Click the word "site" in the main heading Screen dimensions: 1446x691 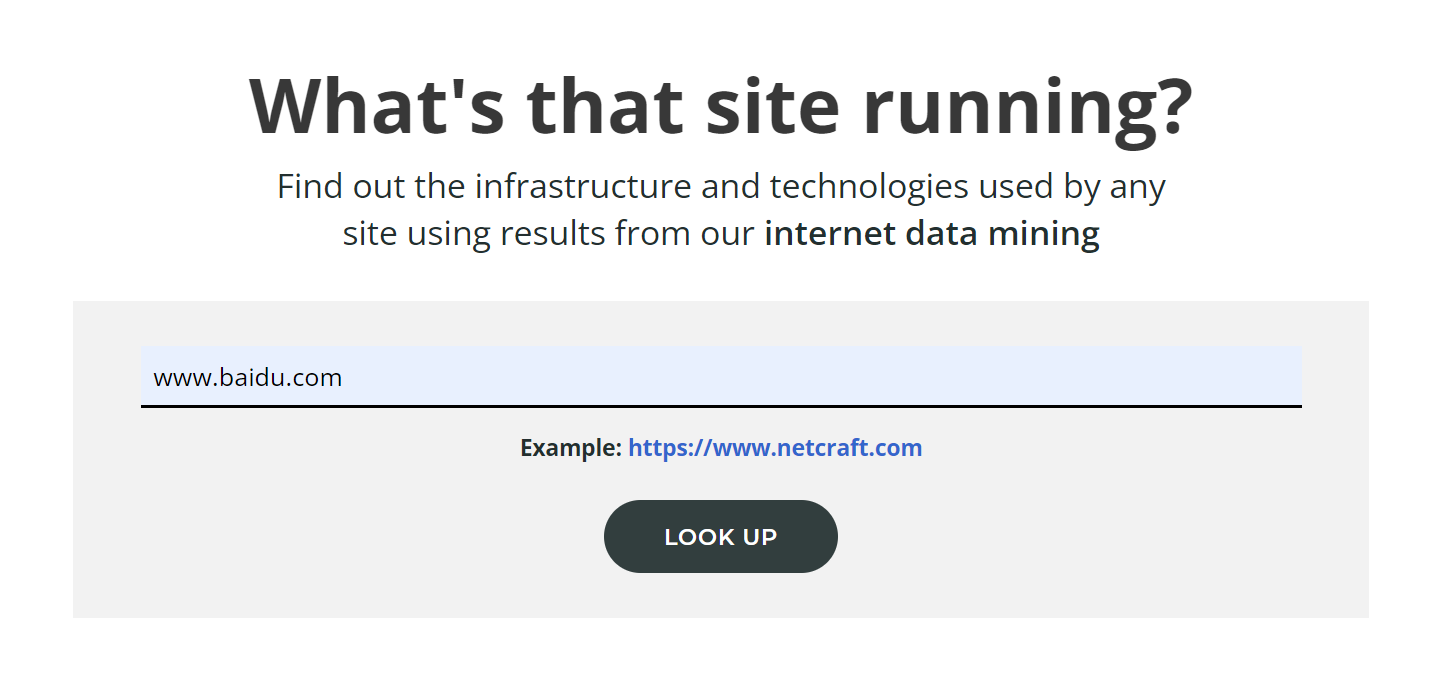point(772,106)
